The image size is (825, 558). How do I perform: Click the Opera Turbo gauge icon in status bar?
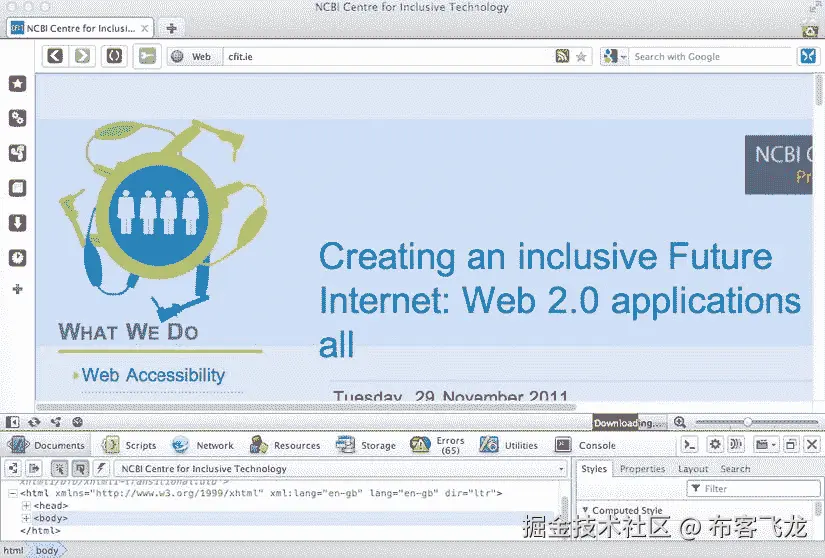(78, 422)
